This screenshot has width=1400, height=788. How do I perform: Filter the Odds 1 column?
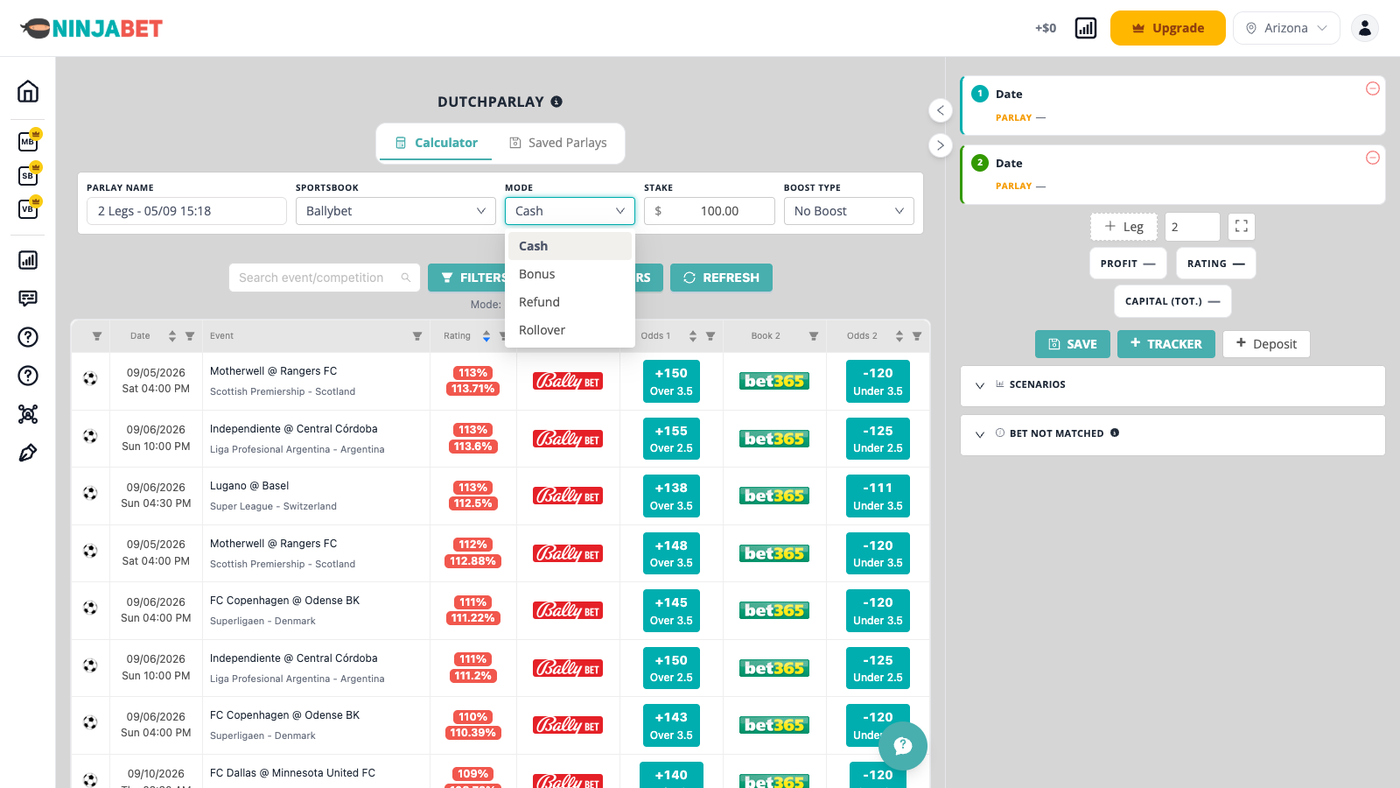[711, 336]
